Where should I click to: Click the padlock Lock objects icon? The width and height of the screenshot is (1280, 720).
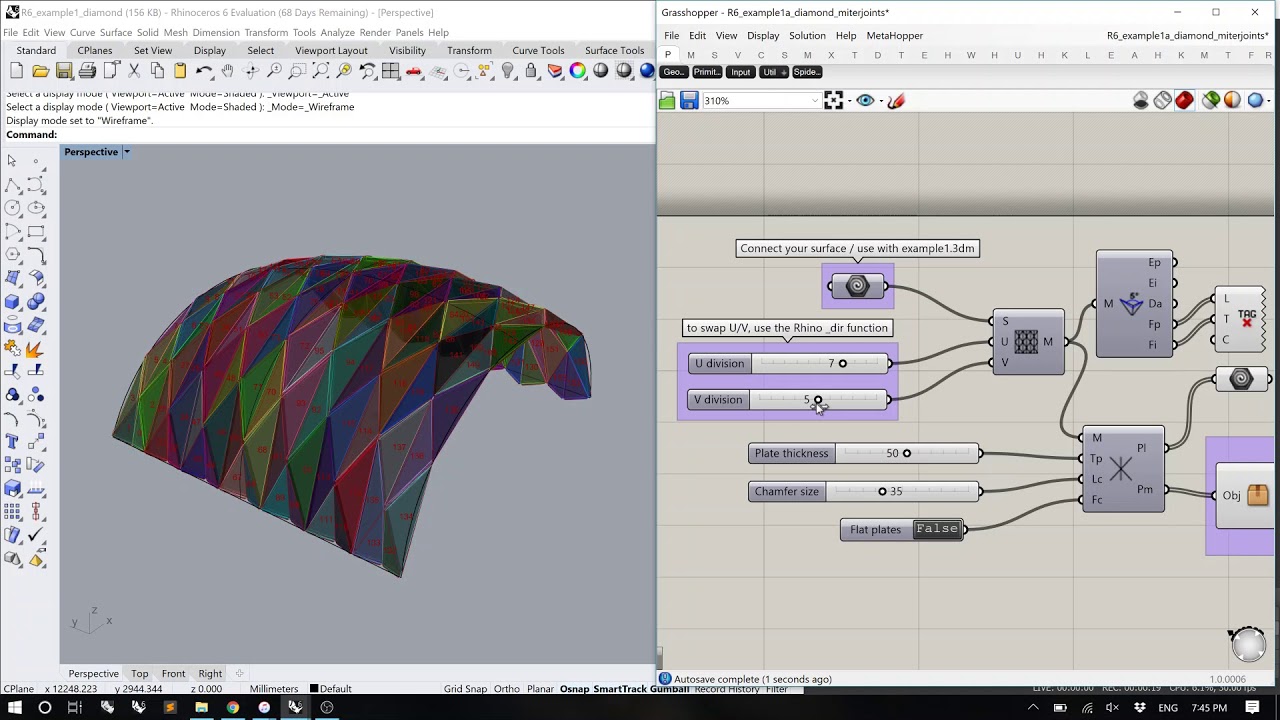[531, 71]
